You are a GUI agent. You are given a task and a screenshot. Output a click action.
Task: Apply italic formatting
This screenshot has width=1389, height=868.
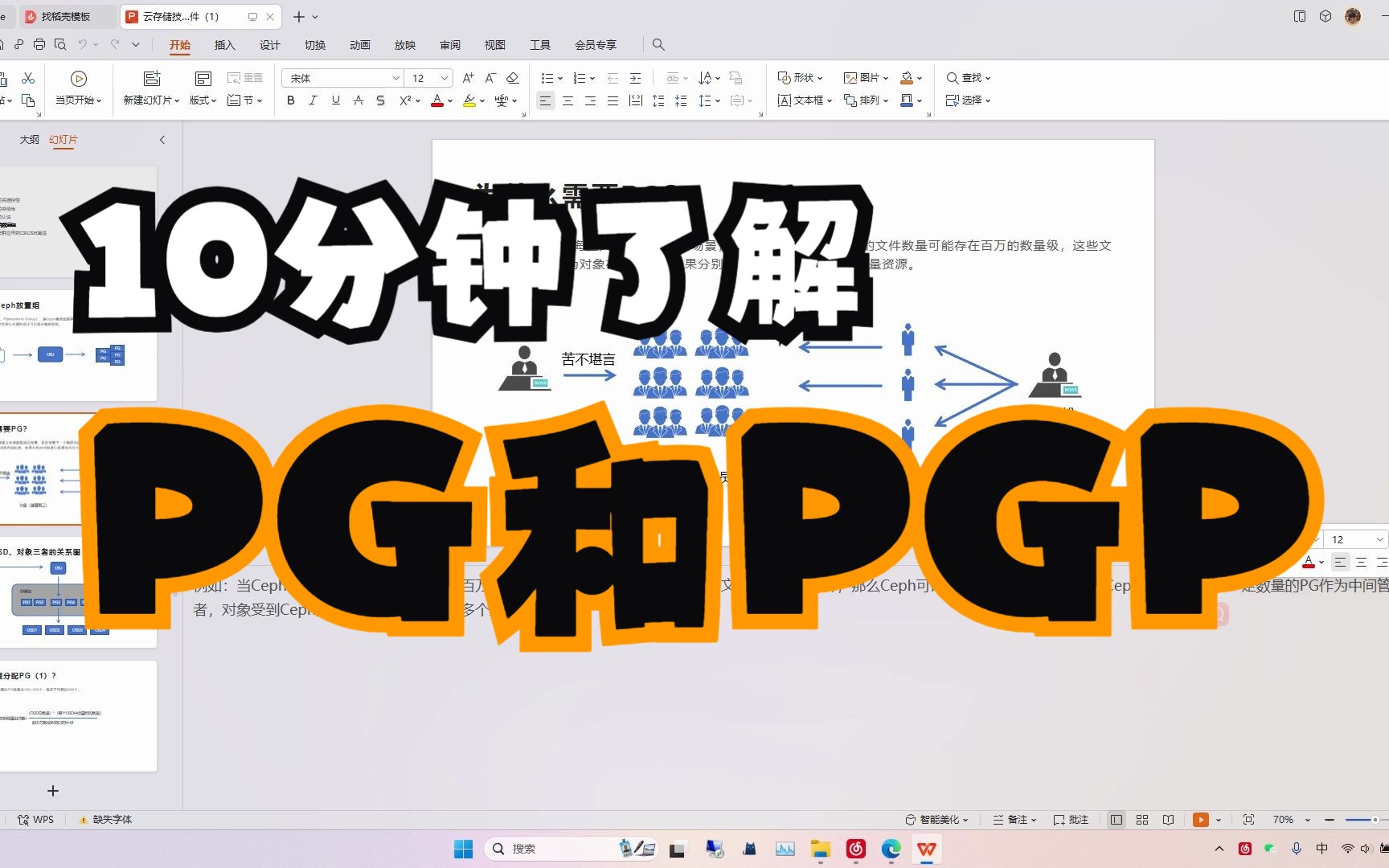tap(313, 100)
